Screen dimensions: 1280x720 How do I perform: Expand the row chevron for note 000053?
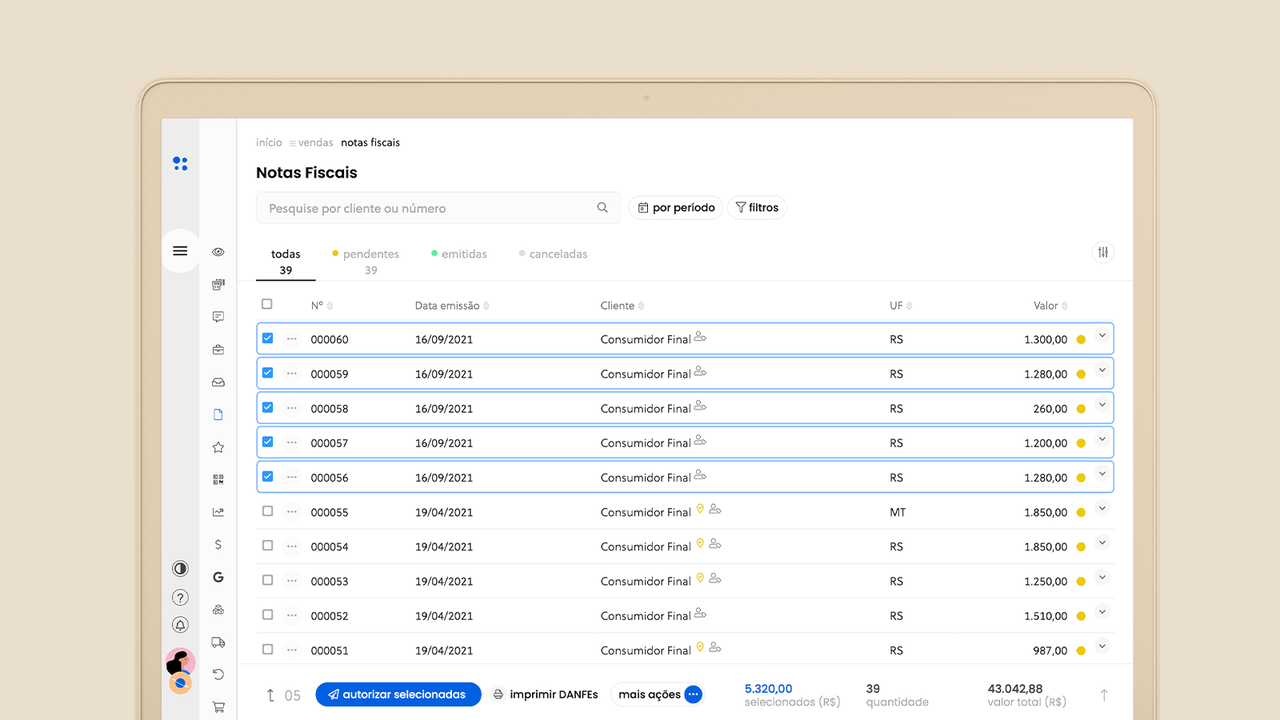(x=1102, y=578)
